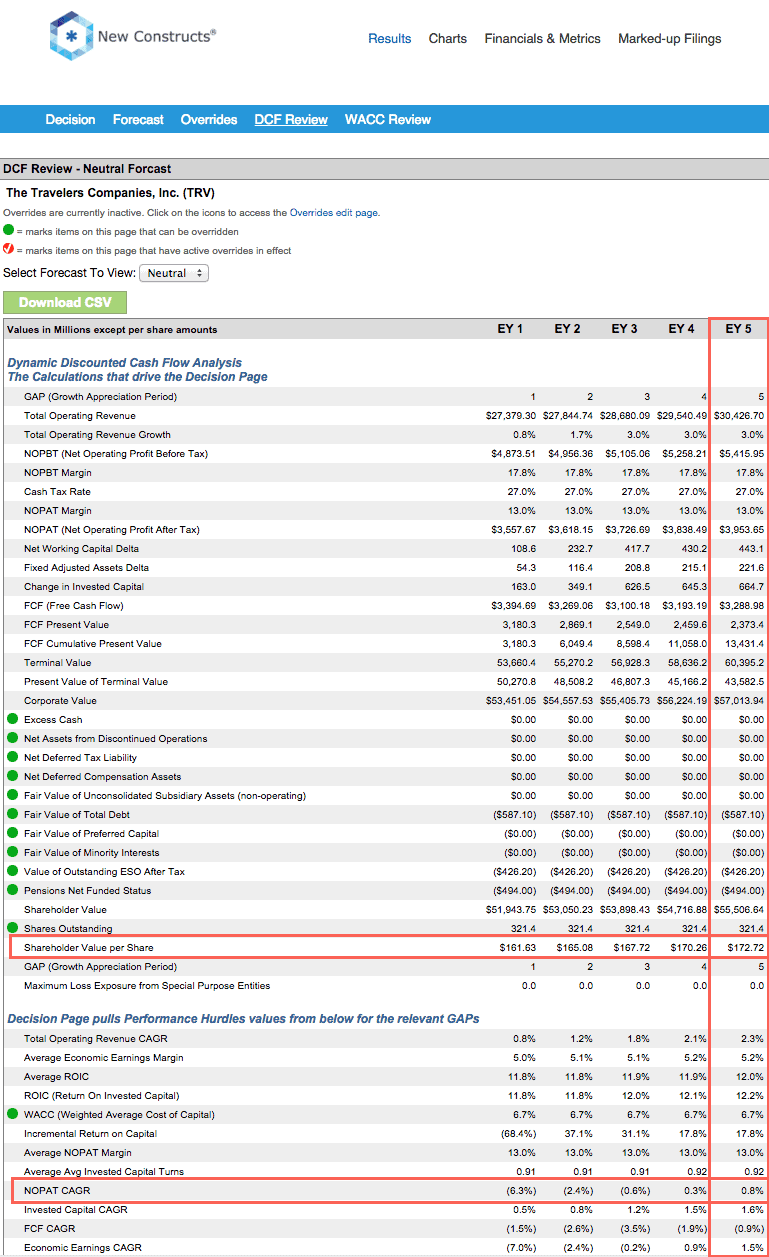Click the NOPAT CAGR row label
The width and height of the screenshot is (769, 1257).
tap(55, 1190)
